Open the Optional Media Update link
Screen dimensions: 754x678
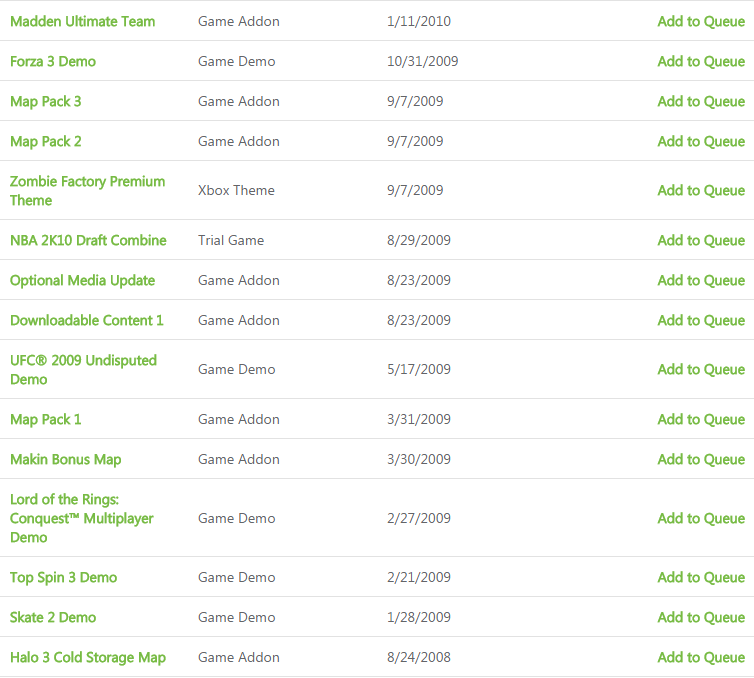[x=82, y=280]
